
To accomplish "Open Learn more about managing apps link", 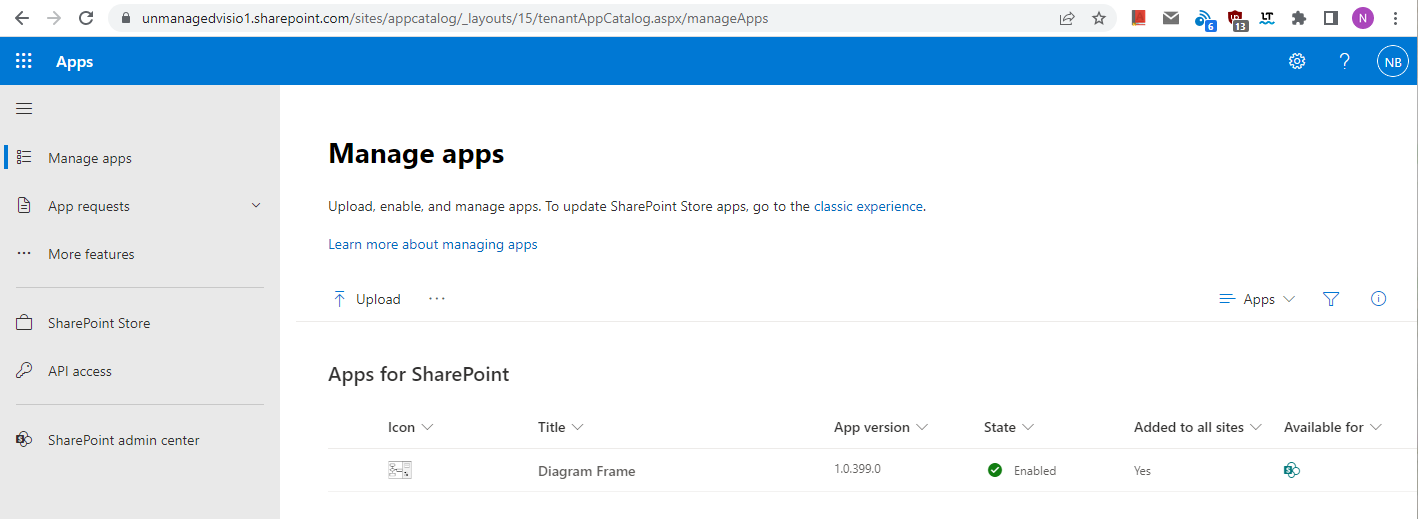I will (433, 244).
